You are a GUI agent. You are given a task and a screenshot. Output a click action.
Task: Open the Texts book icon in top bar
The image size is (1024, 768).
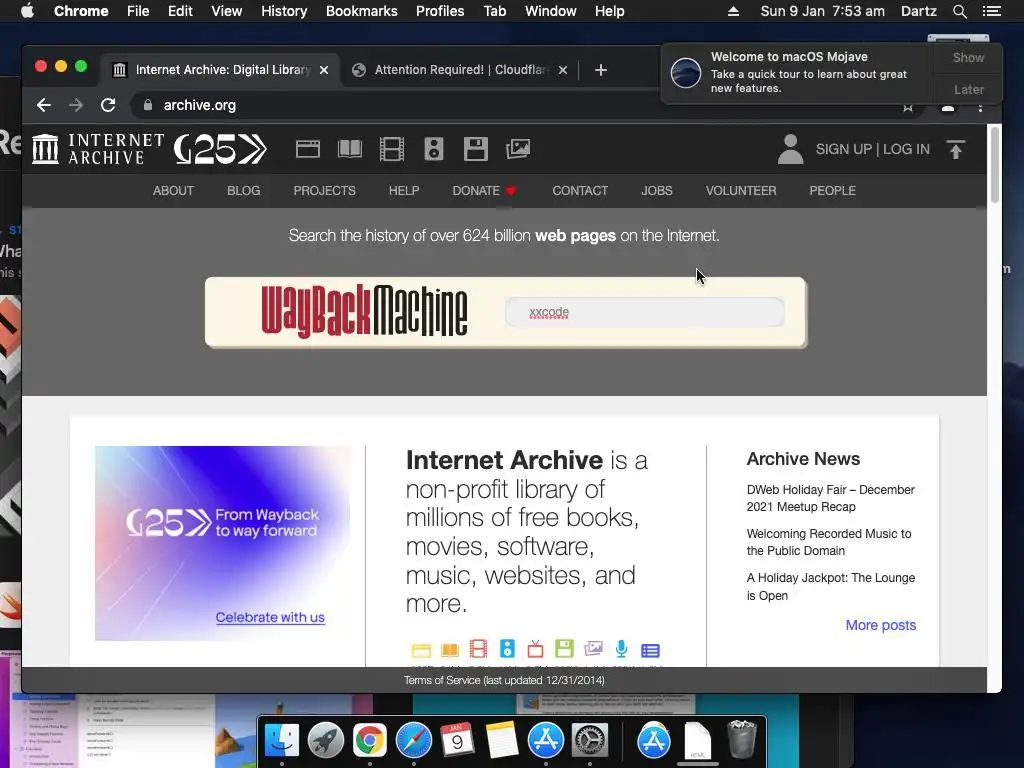350,150
